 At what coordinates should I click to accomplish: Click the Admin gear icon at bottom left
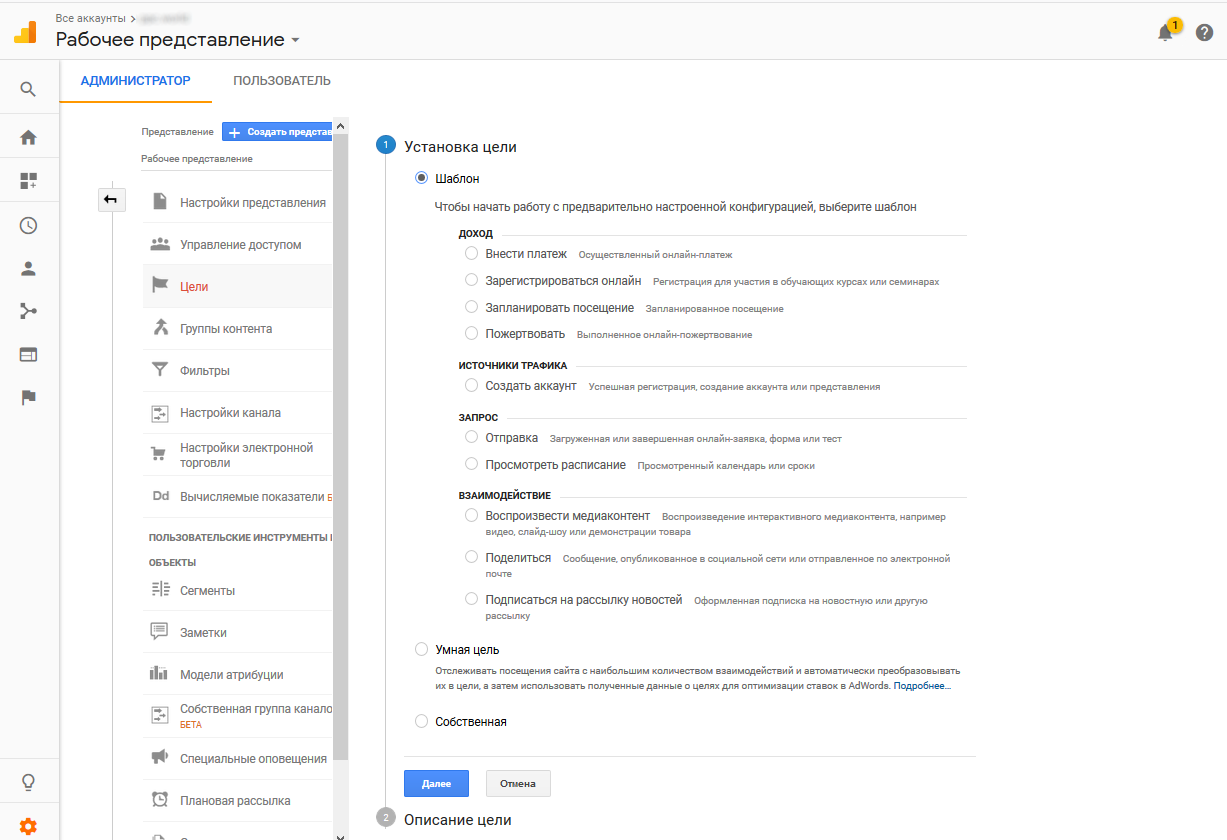tap(28, 826)
